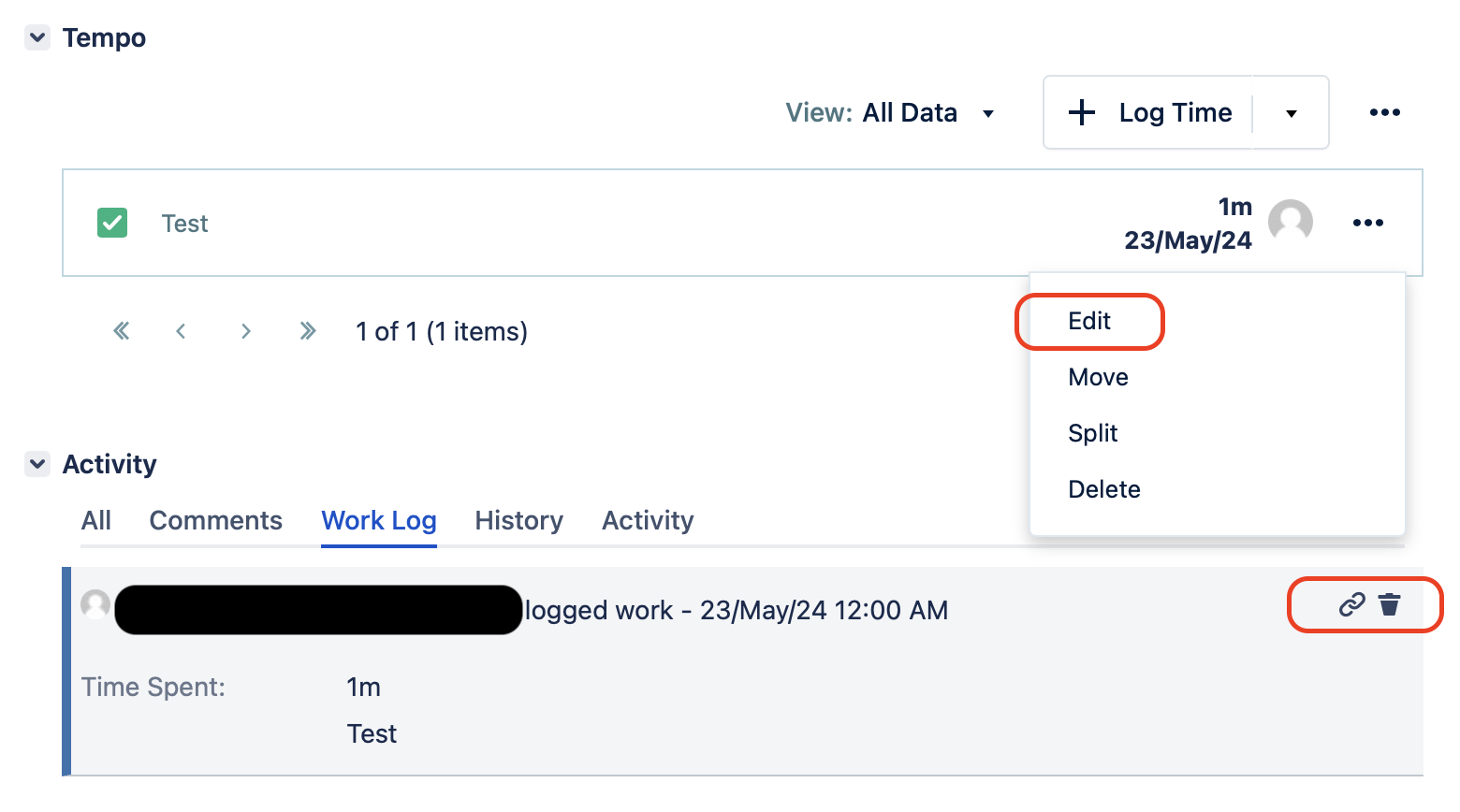1460x812 pixels.
Task: Open the Test worklog row ellipsis menu
Action: (1367, 223)
